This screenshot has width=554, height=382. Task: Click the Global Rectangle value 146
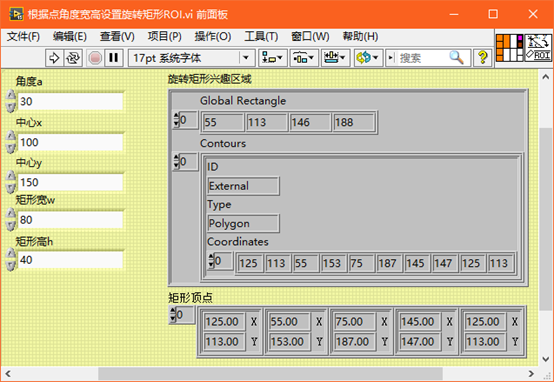pyautogui.click(x=310, y=122)
